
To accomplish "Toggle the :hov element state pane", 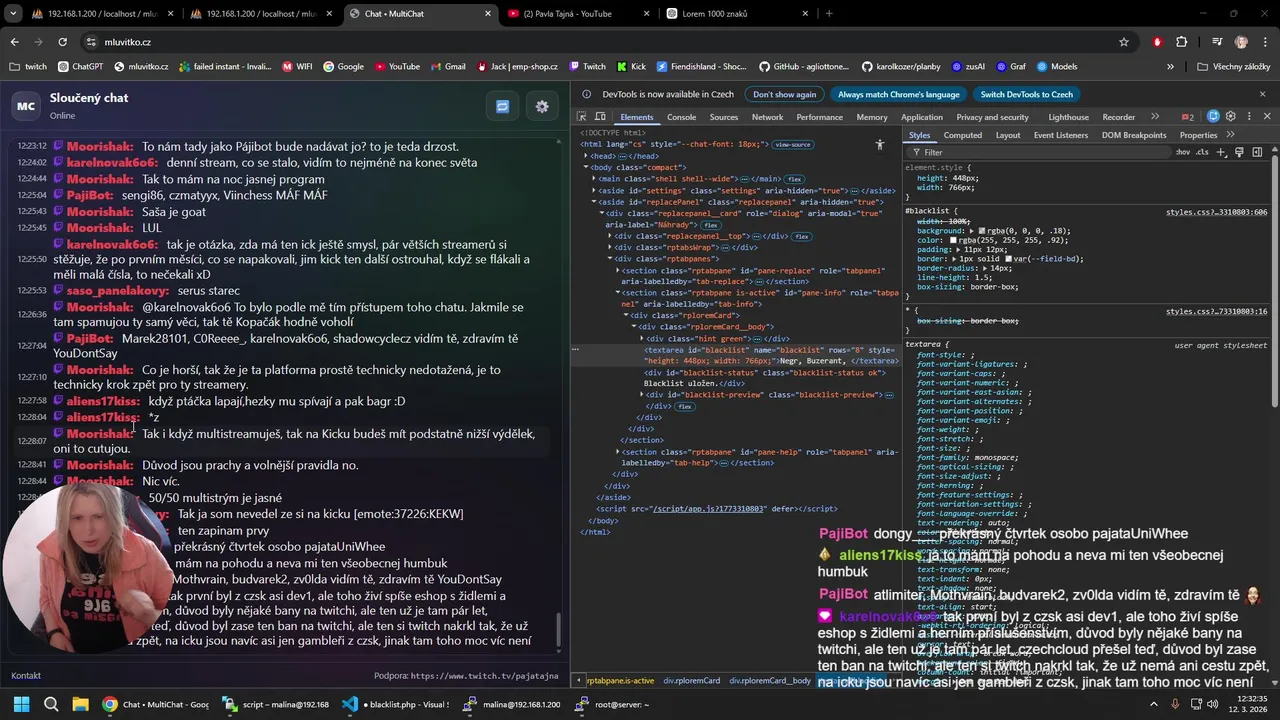I will pyautogui.click(x=1183, y=152).
